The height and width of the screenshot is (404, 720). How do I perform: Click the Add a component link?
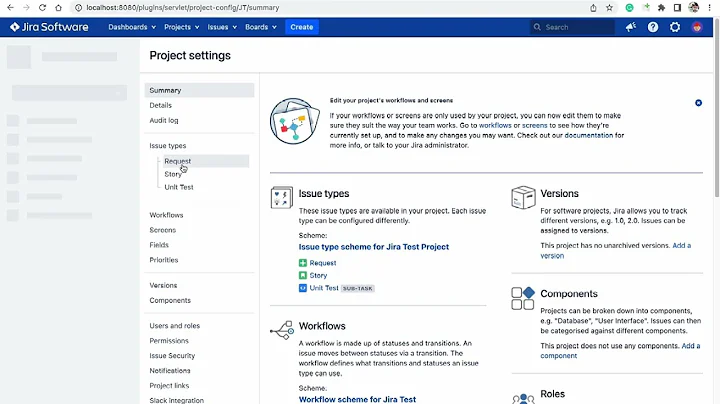click(x=620, y=351)
